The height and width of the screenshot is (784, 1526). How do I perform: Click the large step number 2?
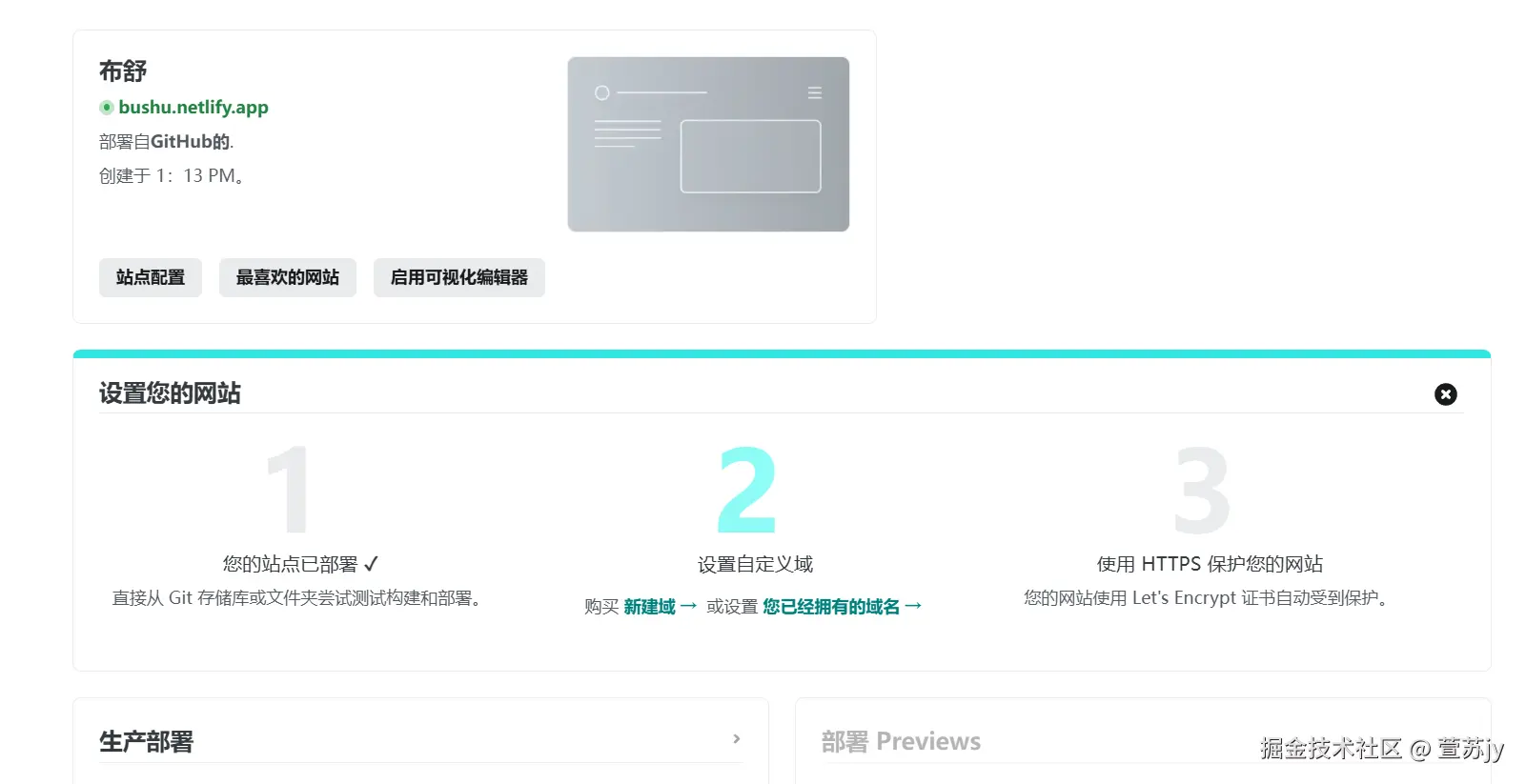click(x=746, y=490)
